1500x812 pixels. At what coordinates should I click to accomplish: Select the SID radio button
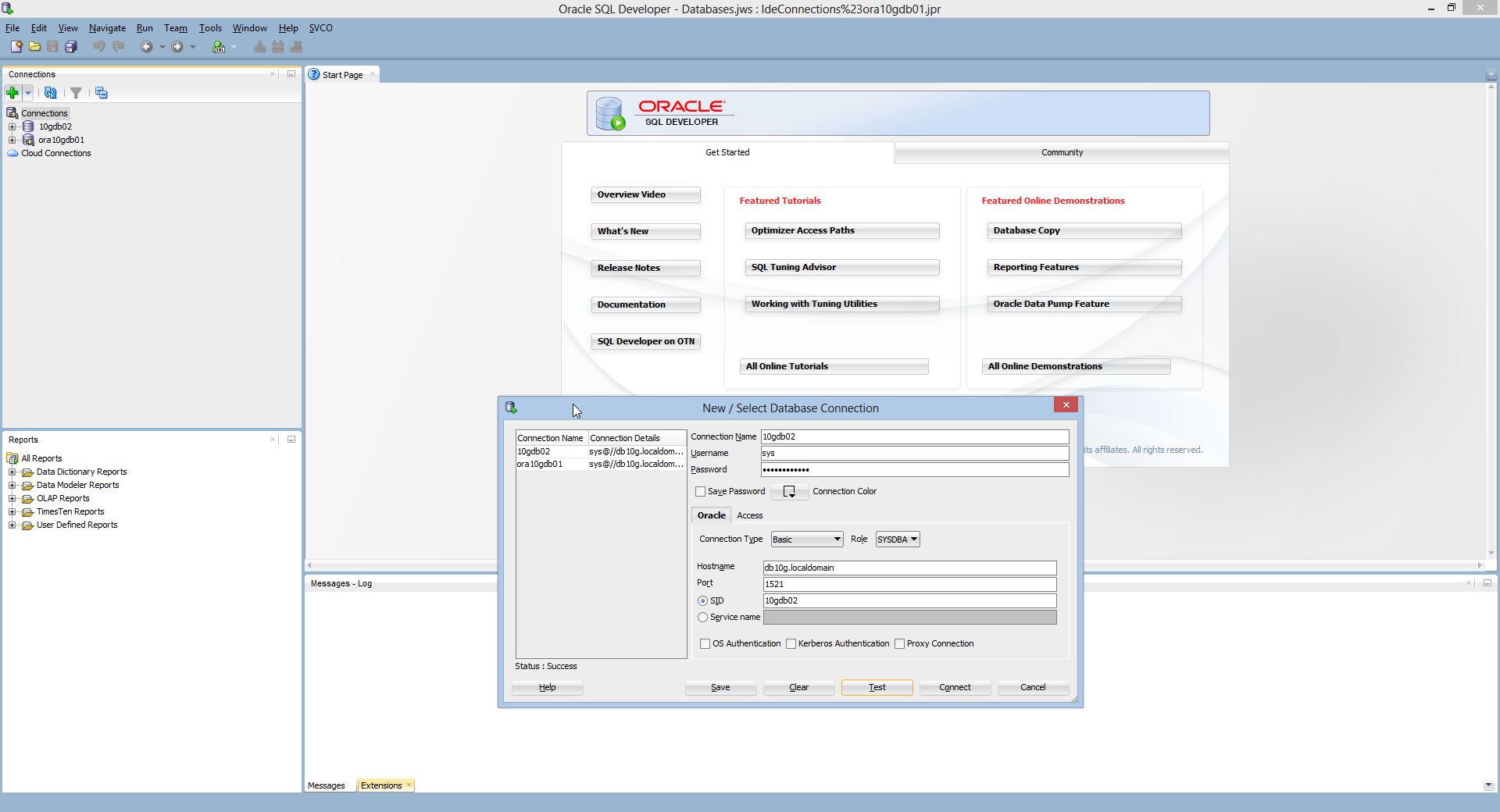pyautogui.click(x=703, y=601)
